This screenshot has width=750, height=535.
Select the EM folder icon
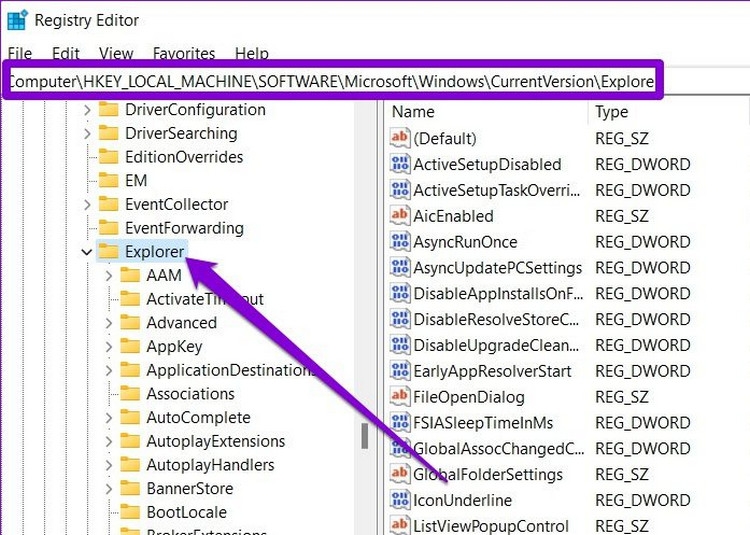(109, 180)
